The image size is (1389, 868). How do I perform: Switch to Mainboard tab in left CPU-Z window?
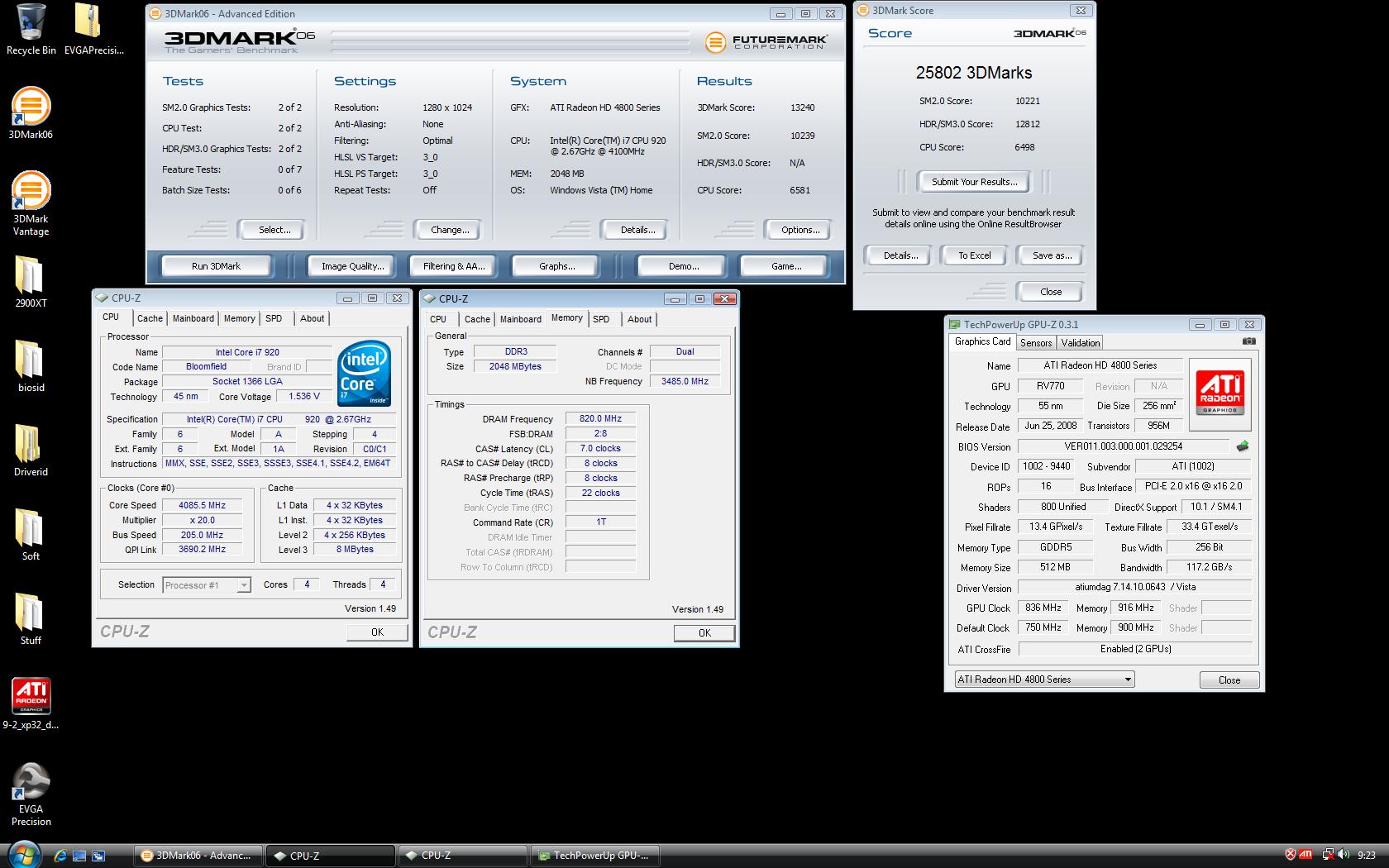click(x=193, y=318)
